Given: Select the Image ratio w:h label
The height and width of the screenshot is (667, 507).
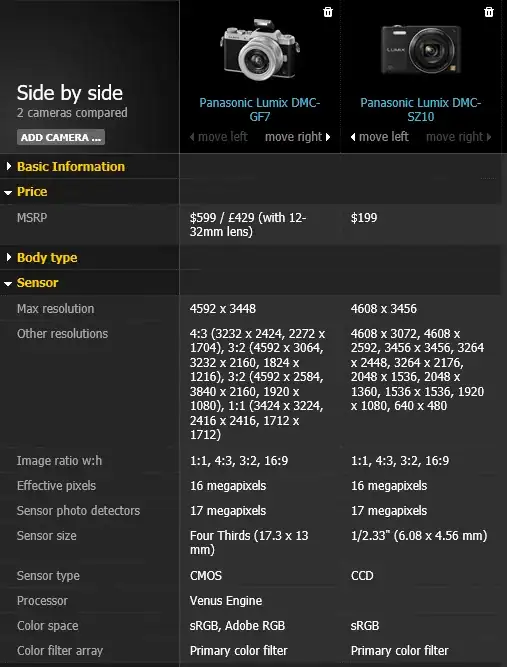Looking at the screenshot, I should [x=59, y=461].
